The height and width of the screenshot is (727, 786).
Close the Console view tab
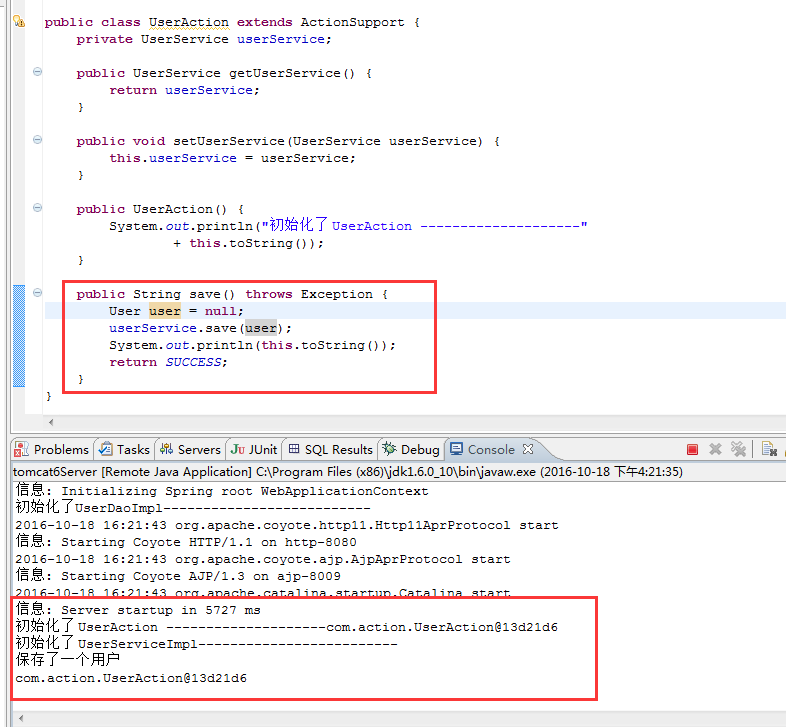coord(528,449)
